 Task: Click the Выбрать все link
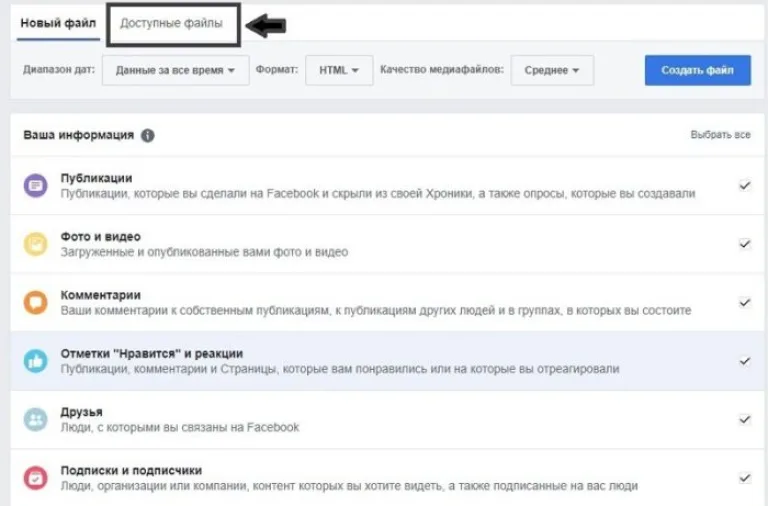720,135
